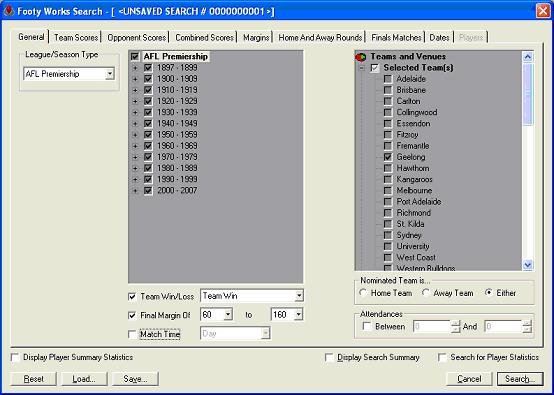Image resolution: width=554 pixels, height=395 pixels.
Task: Toggle the Selected Team(s) checkbox
Action: click(x=375, y=67)
